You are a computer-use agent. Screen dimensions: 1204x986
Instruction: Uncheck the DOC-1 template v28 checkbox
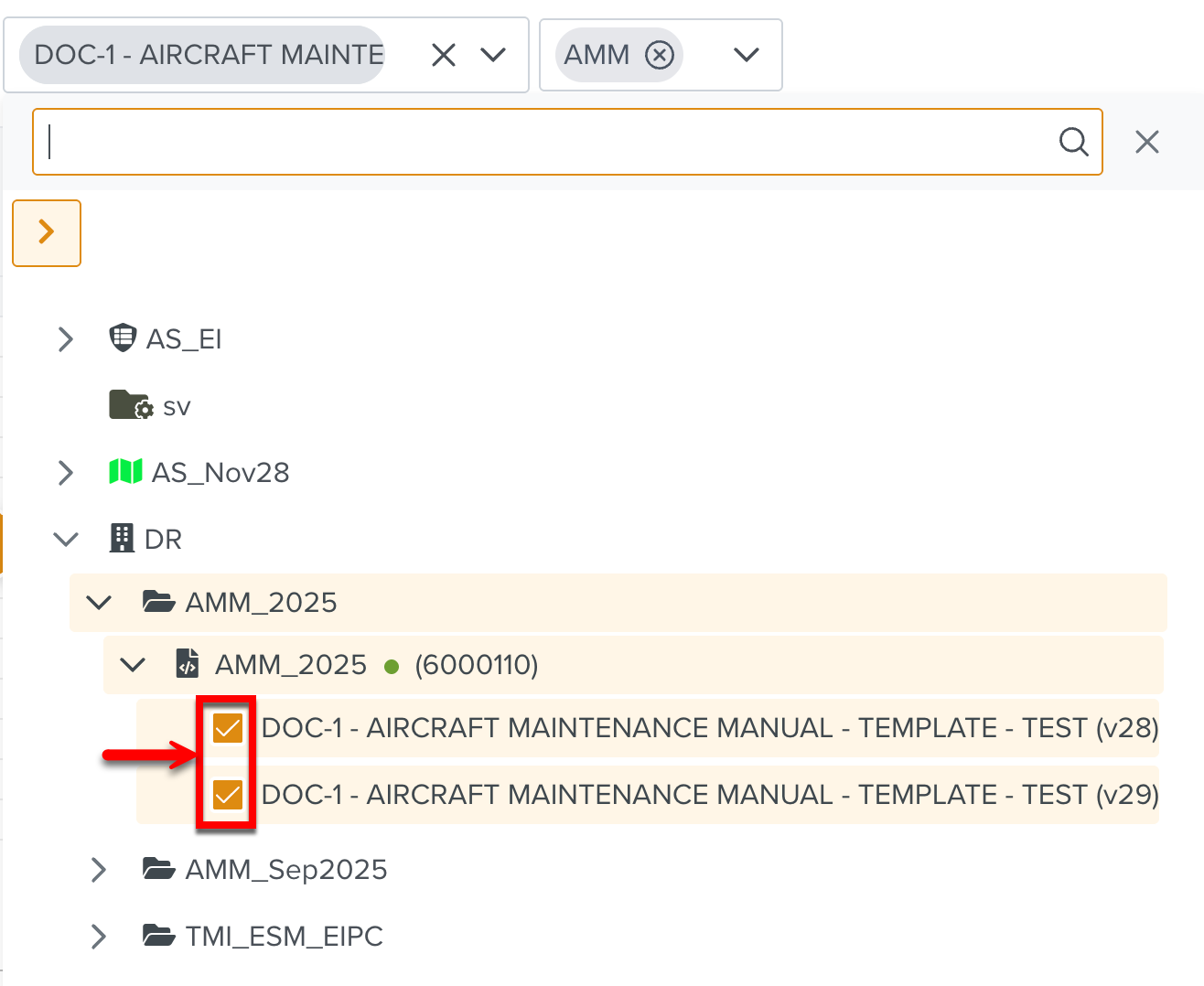pos(227,728)
